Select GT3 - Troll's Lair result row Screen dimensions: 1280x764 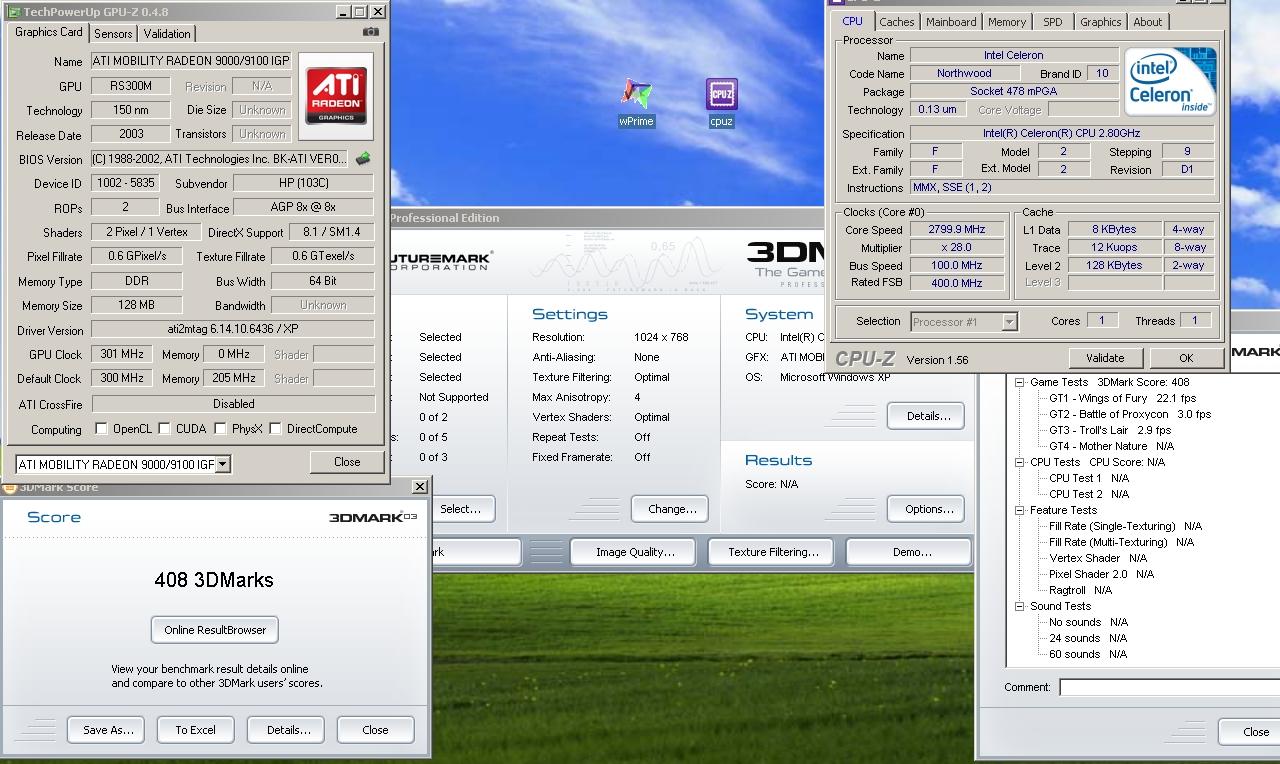1109,430
